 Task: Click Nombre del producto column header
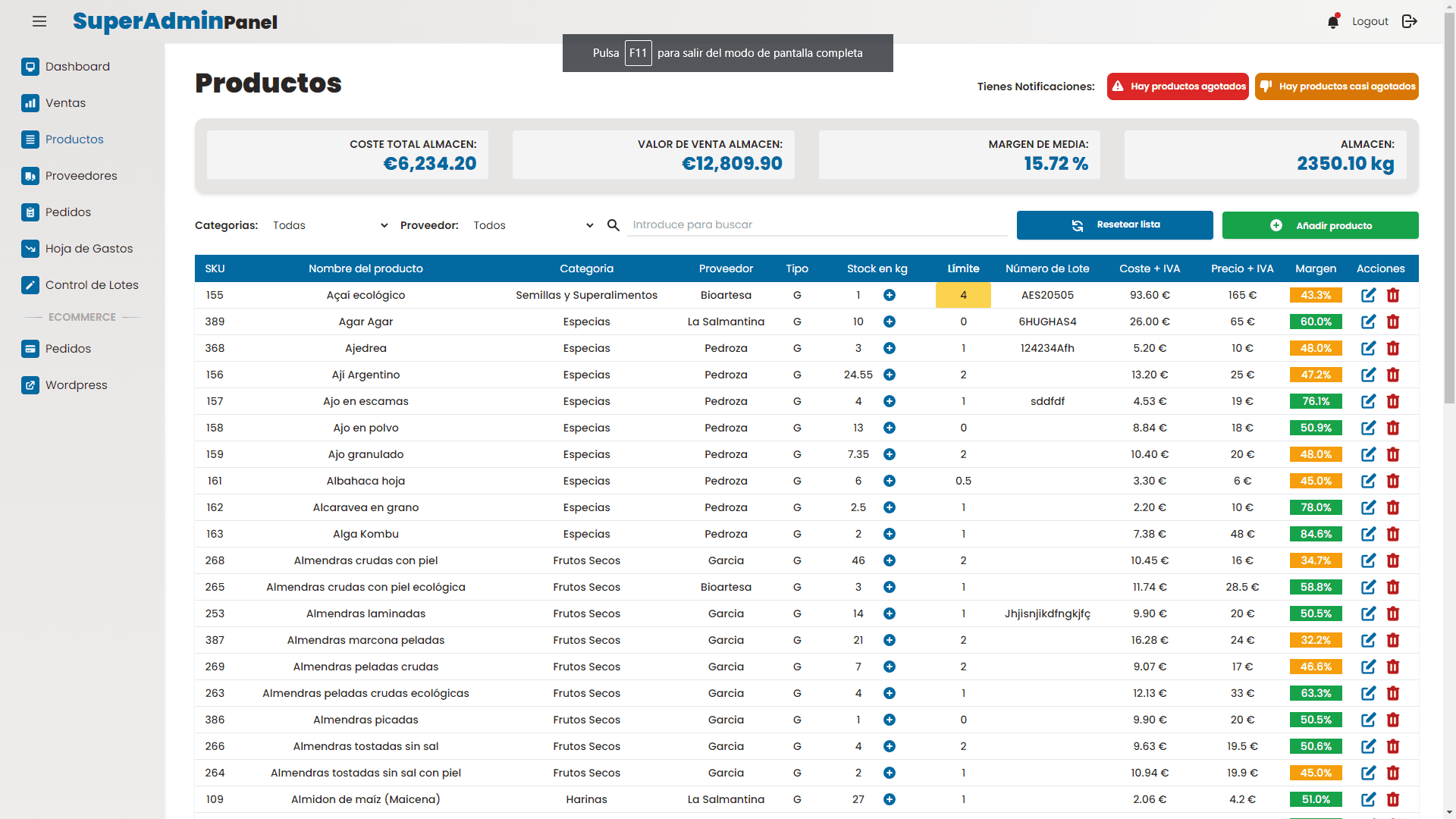coord(366,268)
